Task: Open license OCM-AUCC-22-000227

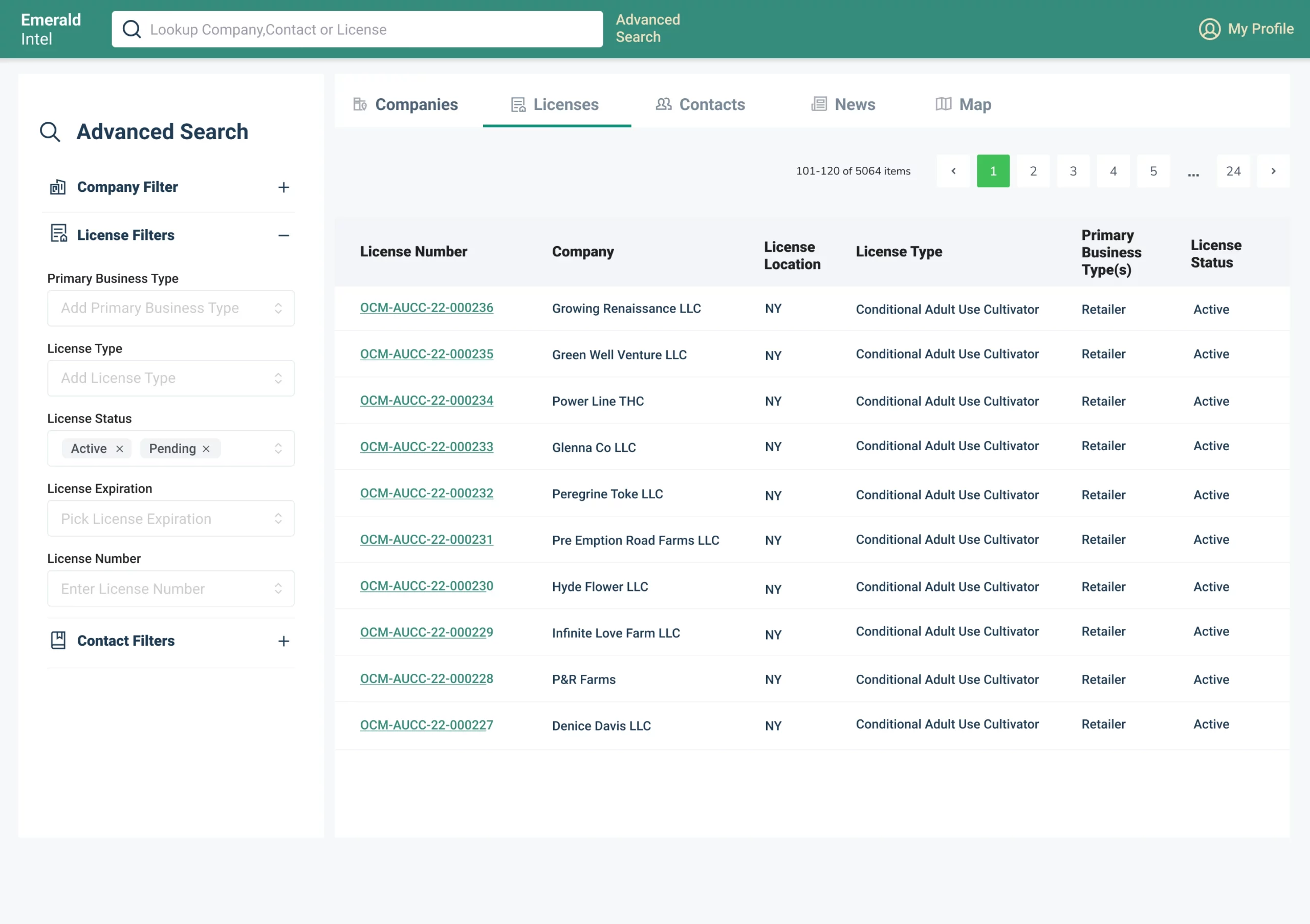Action: pos(427,725)
